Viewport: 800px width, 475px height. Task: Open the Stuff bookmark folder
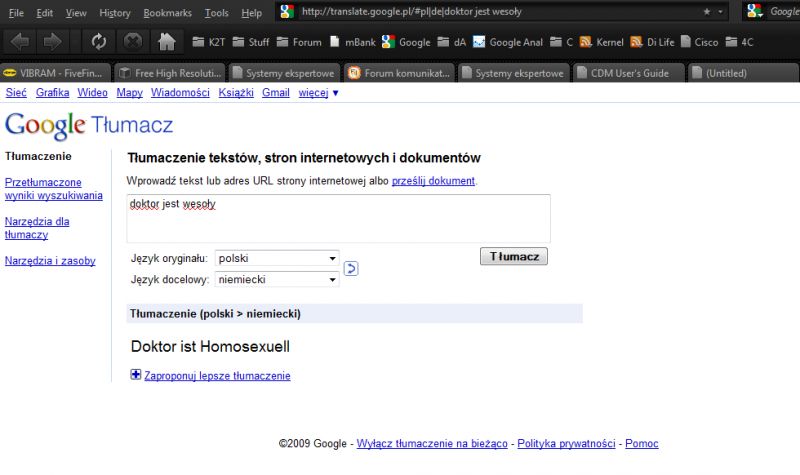click(250, 42)
